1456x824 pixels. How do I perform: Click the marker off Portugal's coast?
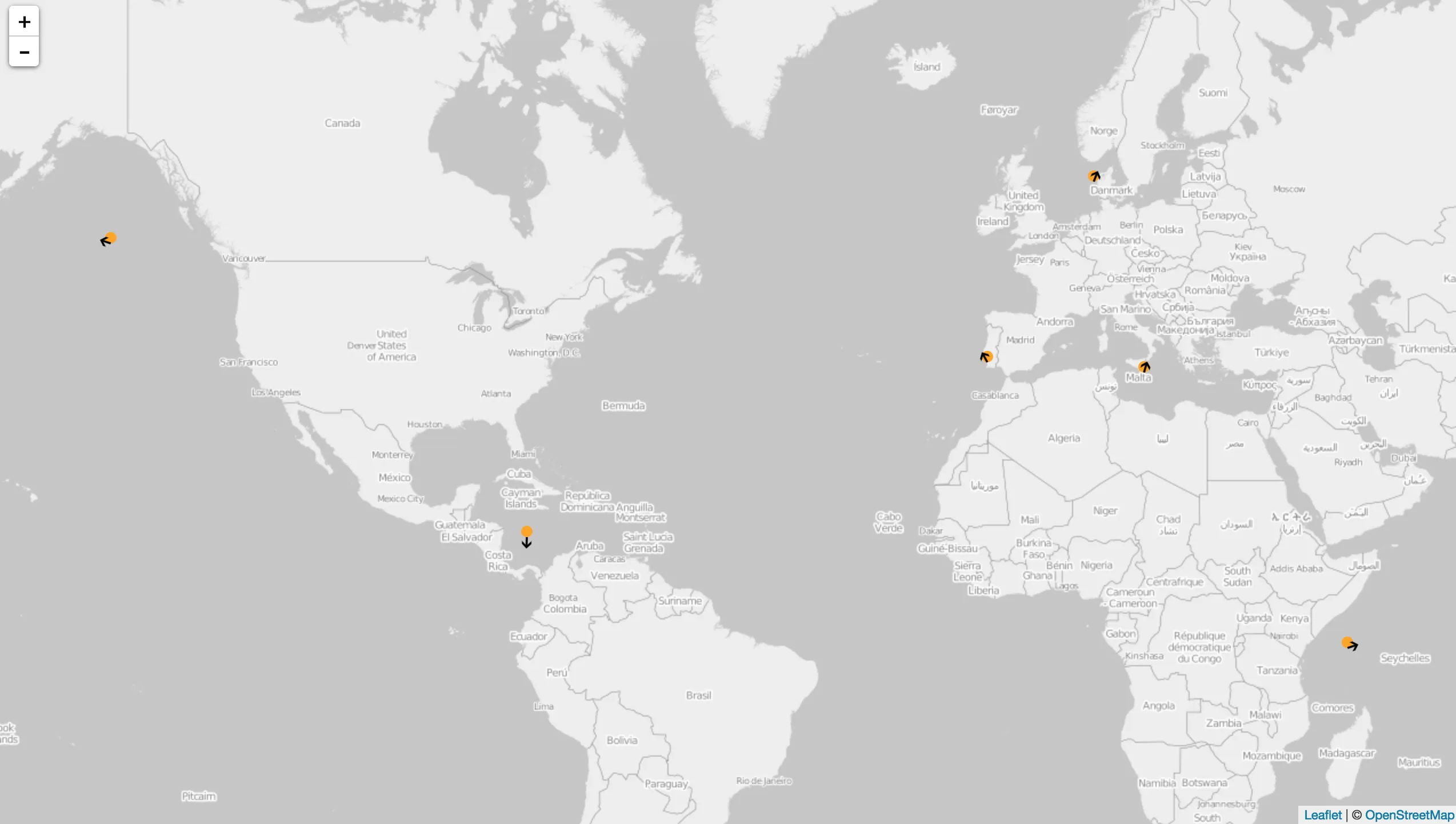[987, 357]
